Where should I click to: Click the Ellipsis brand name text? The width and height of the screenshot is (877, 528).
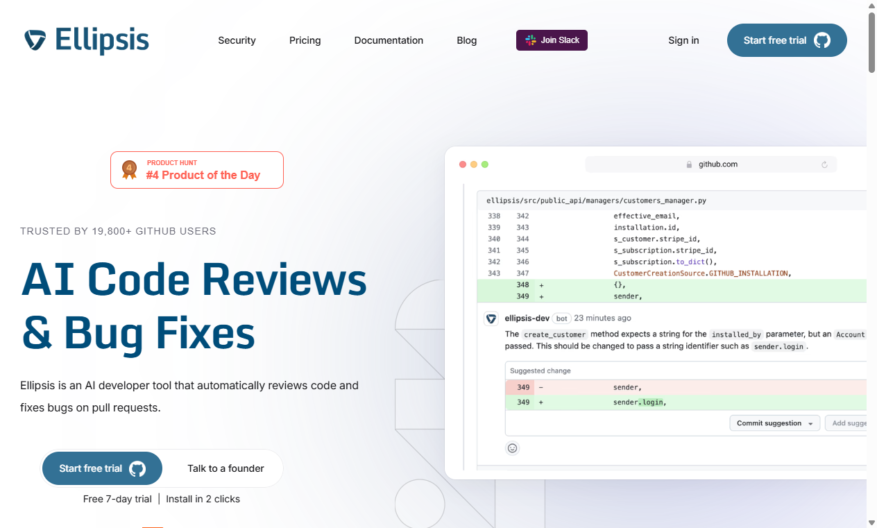point(102,40)
